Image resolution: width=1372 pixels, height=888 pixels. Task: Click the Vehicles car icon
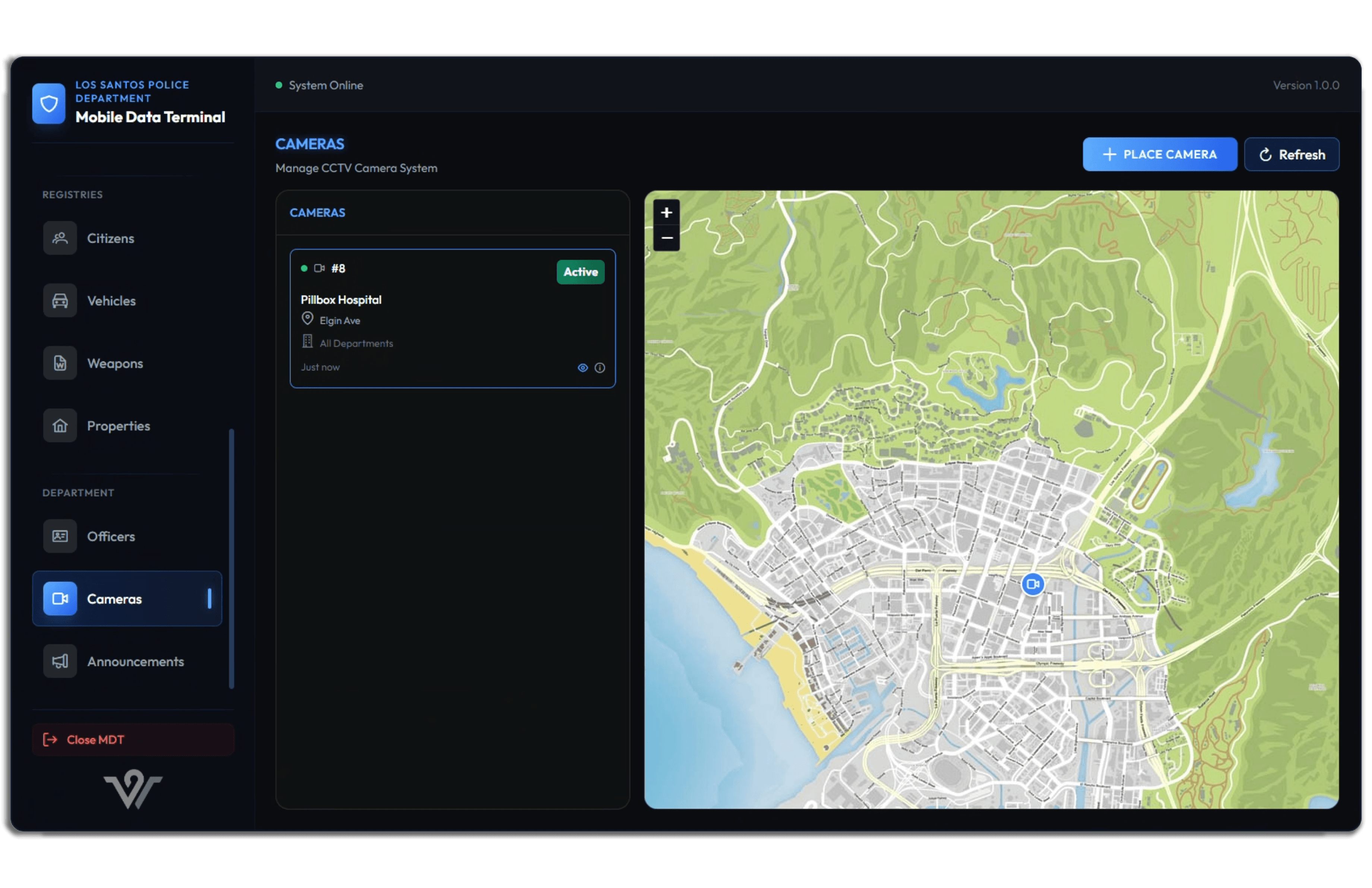click(60, 300)
